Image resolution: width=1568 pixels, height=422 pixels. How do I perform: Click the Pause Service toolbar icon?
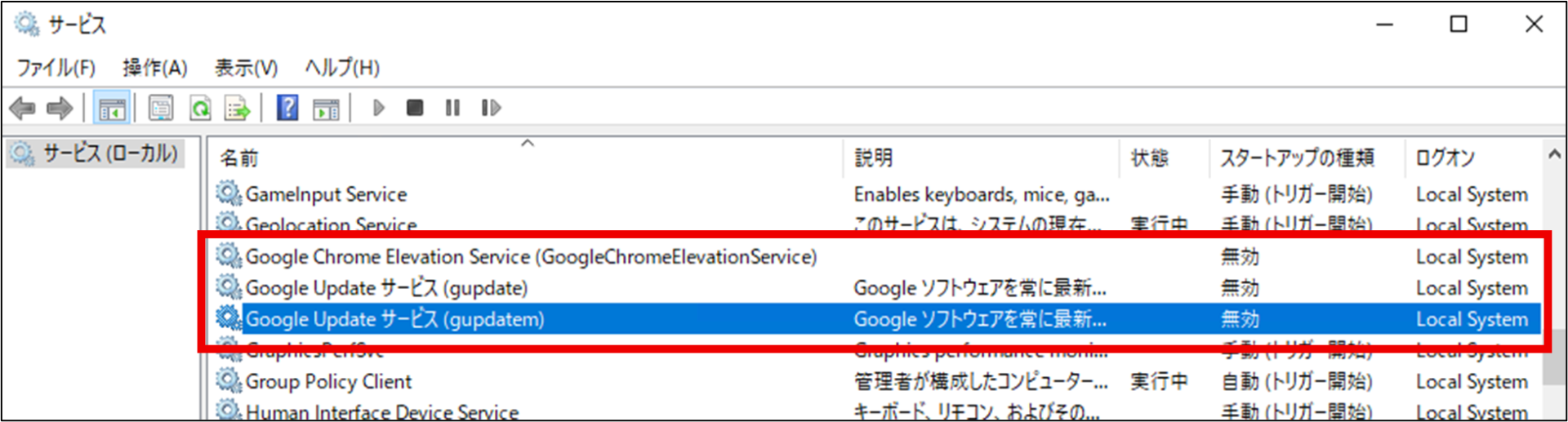click(452, 108)
